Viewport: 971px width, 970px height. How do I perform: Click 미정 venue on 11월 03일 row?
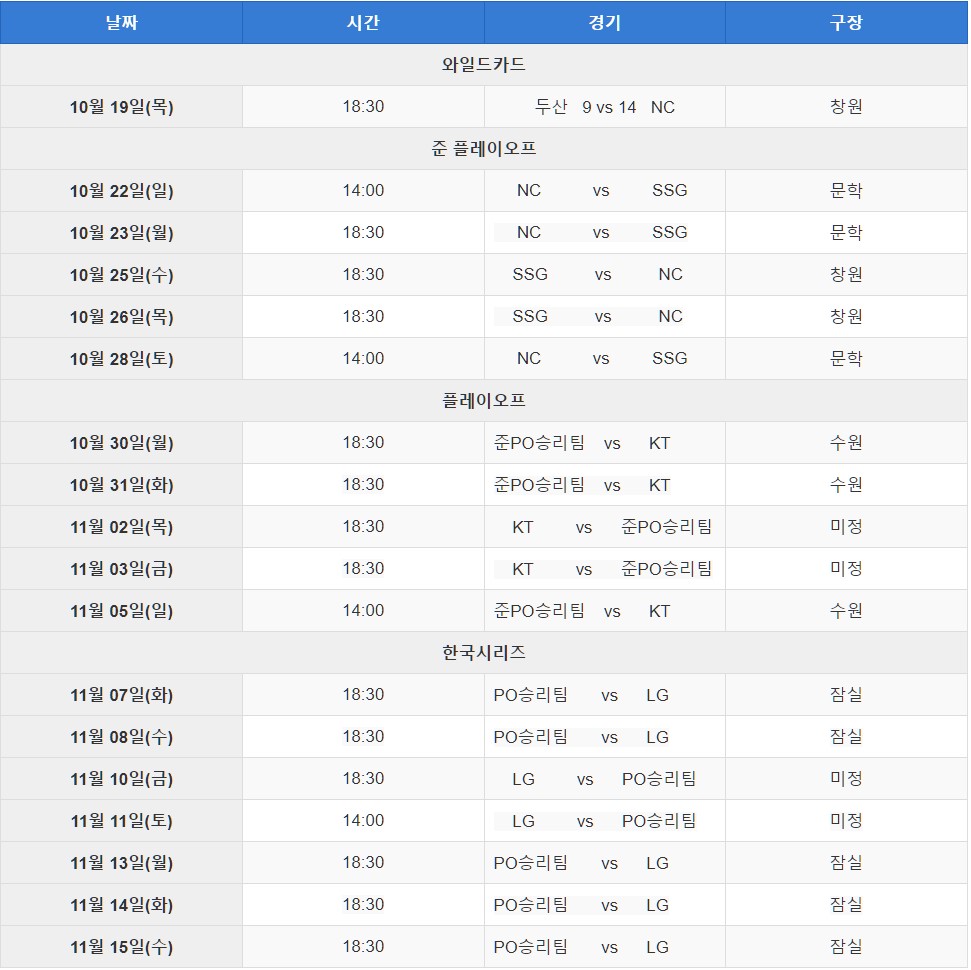coord(846,569)
